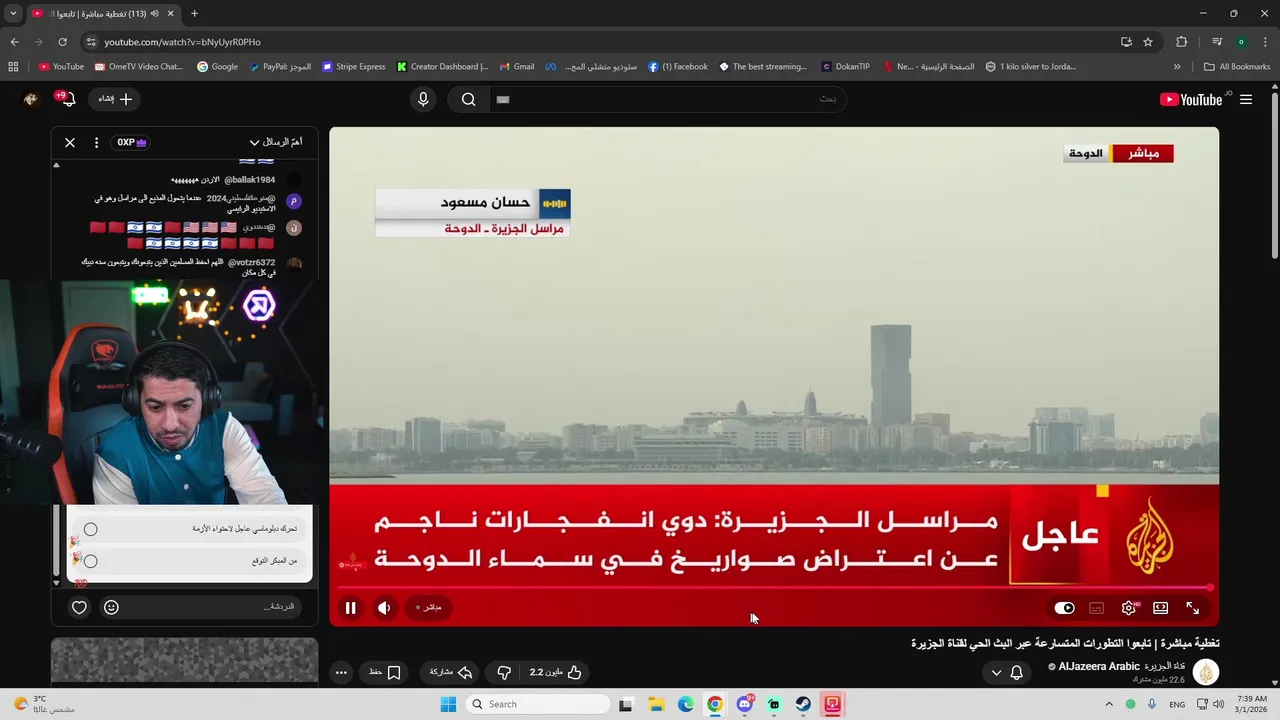Click the 0XP crown badge in the chat

coord(132,143)
